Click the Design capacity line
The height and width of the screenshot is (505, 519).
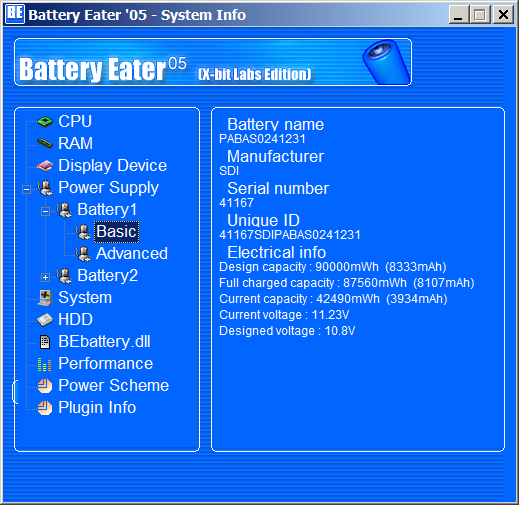point(333,267)
